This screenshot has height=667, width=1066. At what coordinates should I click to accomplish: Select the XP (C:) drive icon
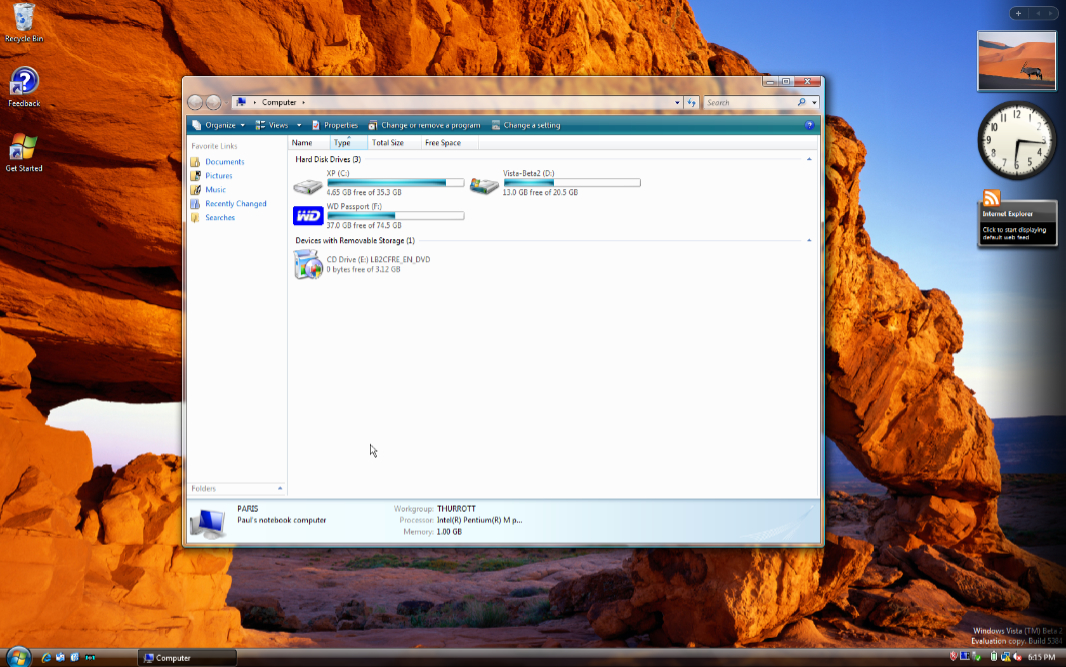pos(308,186)
